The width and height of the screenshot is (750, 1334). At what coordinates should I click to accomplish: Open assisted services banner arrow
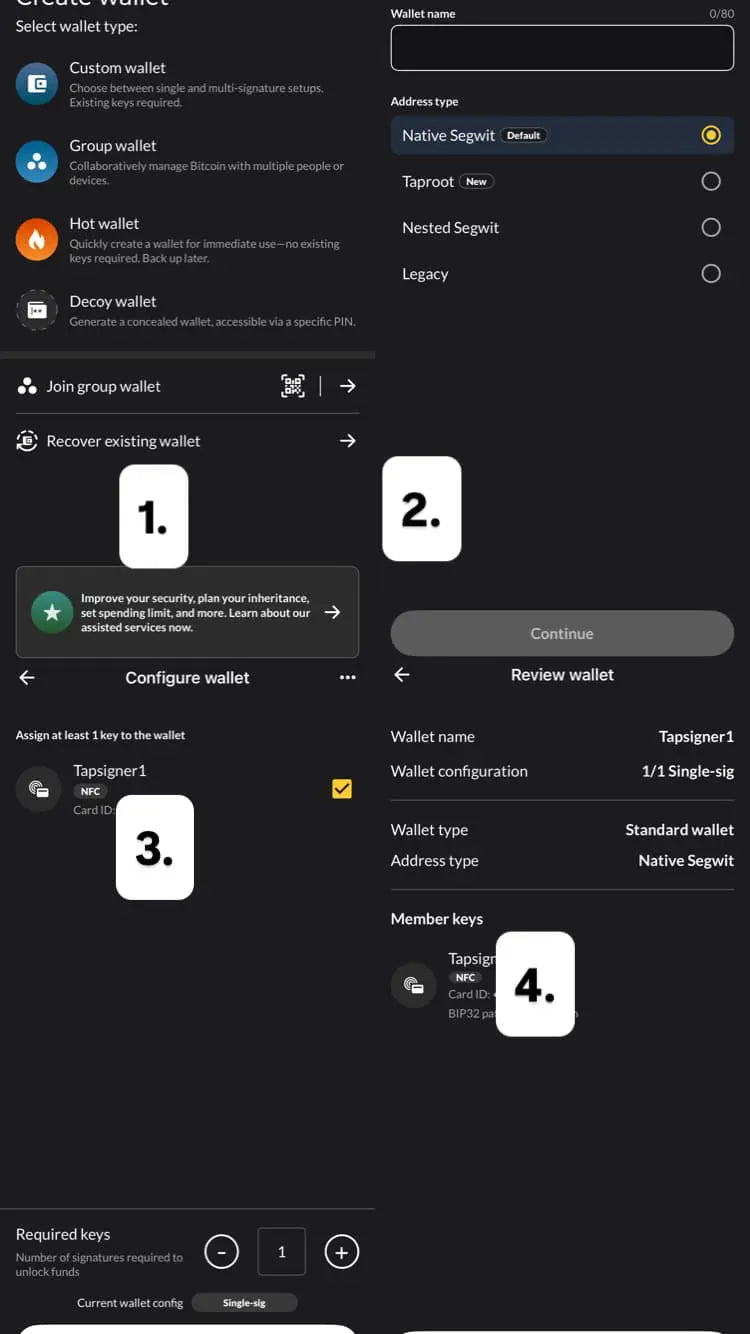[x=333, y=612]
